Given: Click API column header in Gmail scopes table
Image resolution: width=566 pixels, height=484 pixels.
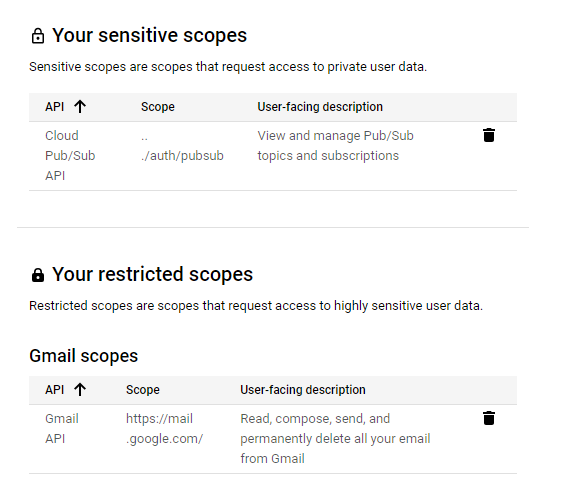Looking at the screenshot, I should pyautogui.click(x=55, y=390).
